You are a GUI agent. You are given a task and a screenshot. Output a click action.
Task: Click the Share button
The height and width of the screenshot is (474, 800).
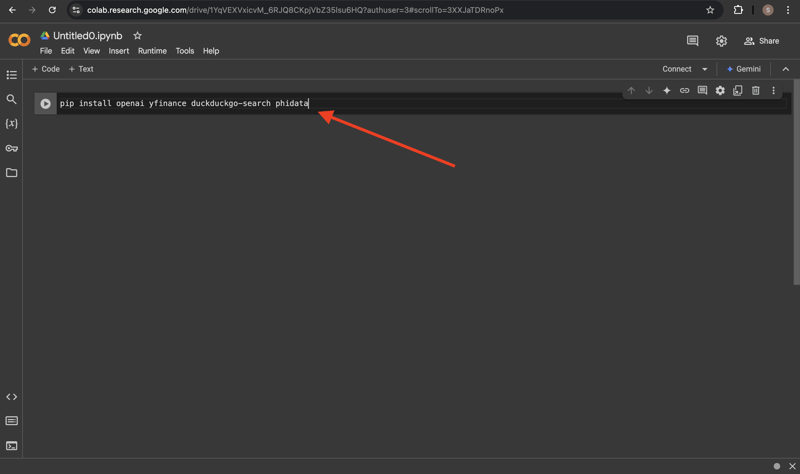[761, 41]
